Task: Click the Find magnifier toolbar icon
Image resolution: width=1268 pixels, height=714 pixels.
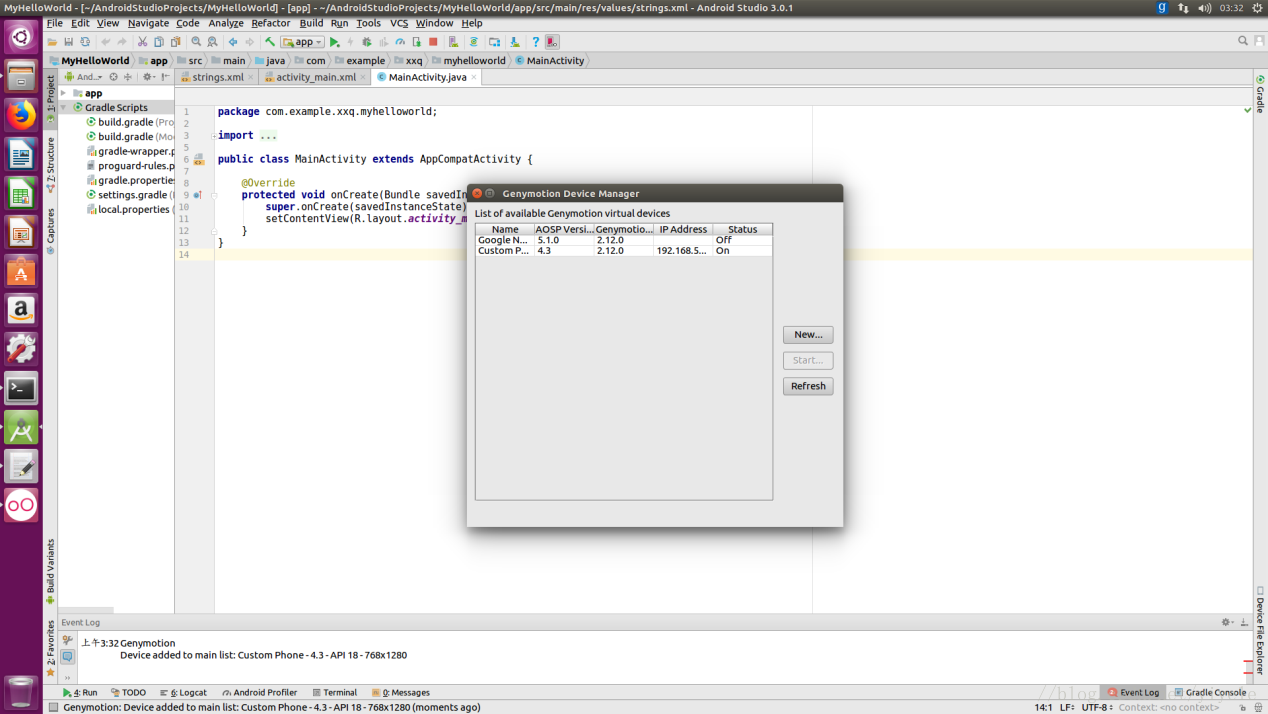Action: [196, 42]
